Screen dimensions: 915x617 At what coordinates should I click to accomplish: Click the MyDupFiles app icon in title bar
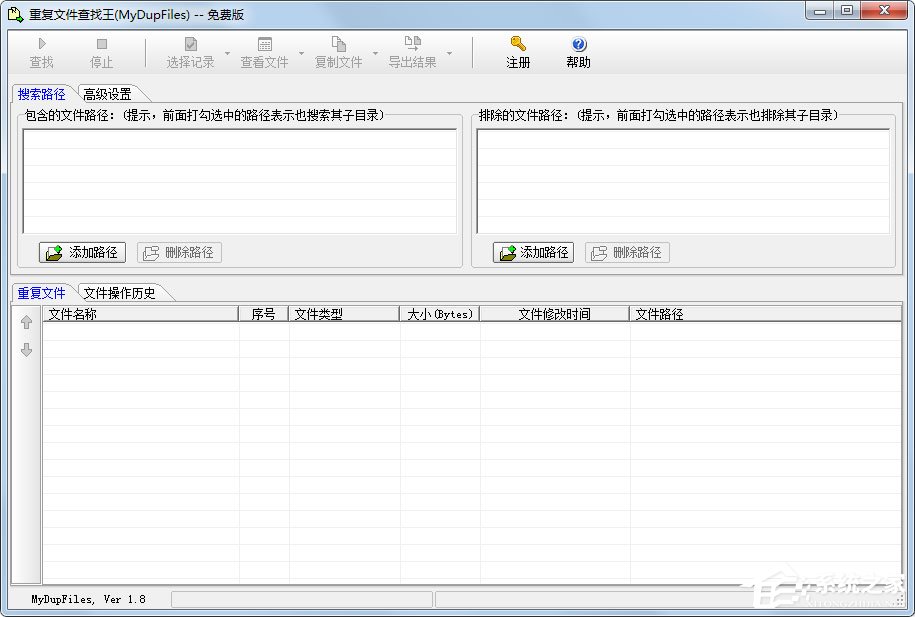16,13
